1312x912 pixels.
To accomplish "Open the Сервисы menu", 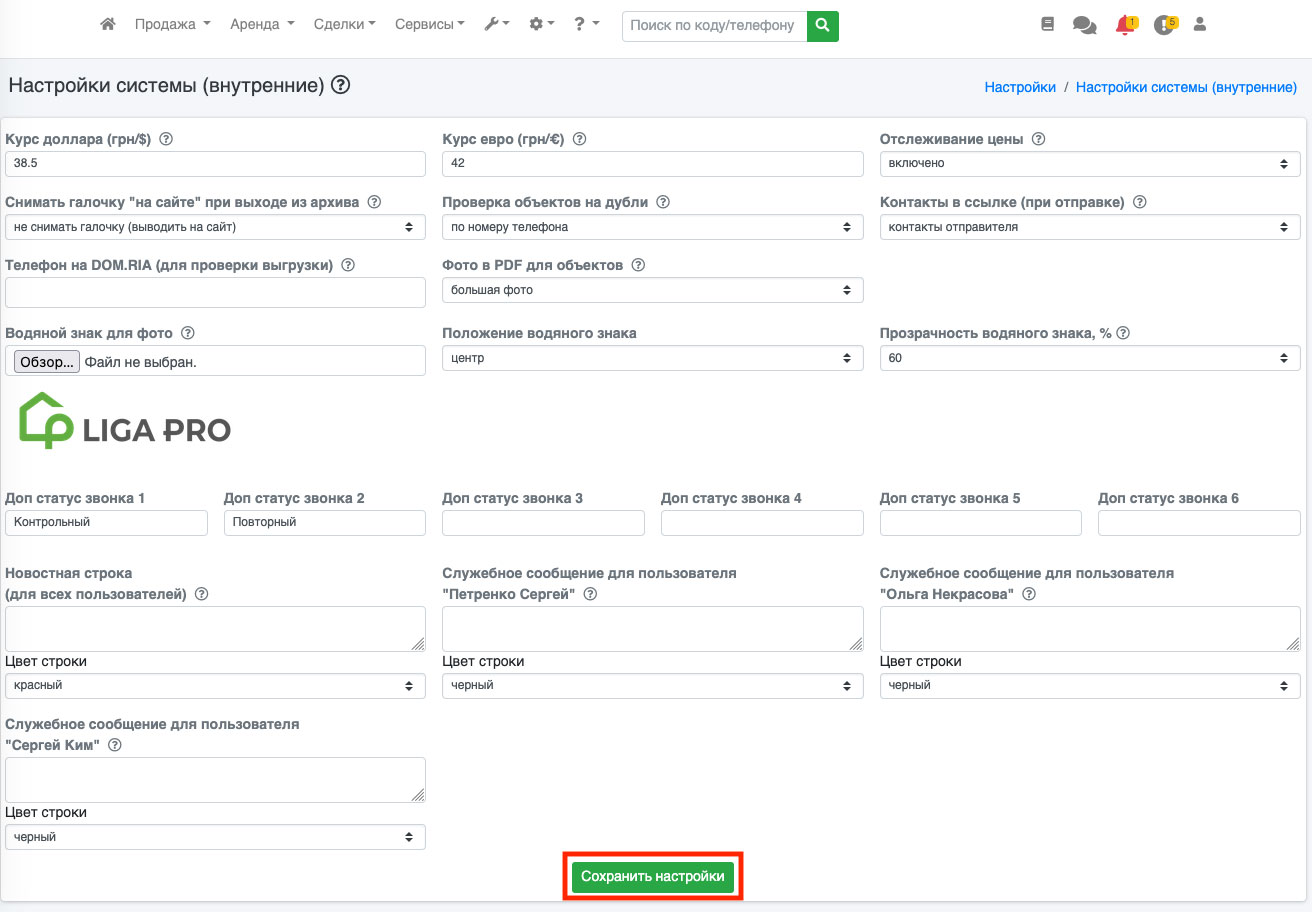I will (429, 25).
